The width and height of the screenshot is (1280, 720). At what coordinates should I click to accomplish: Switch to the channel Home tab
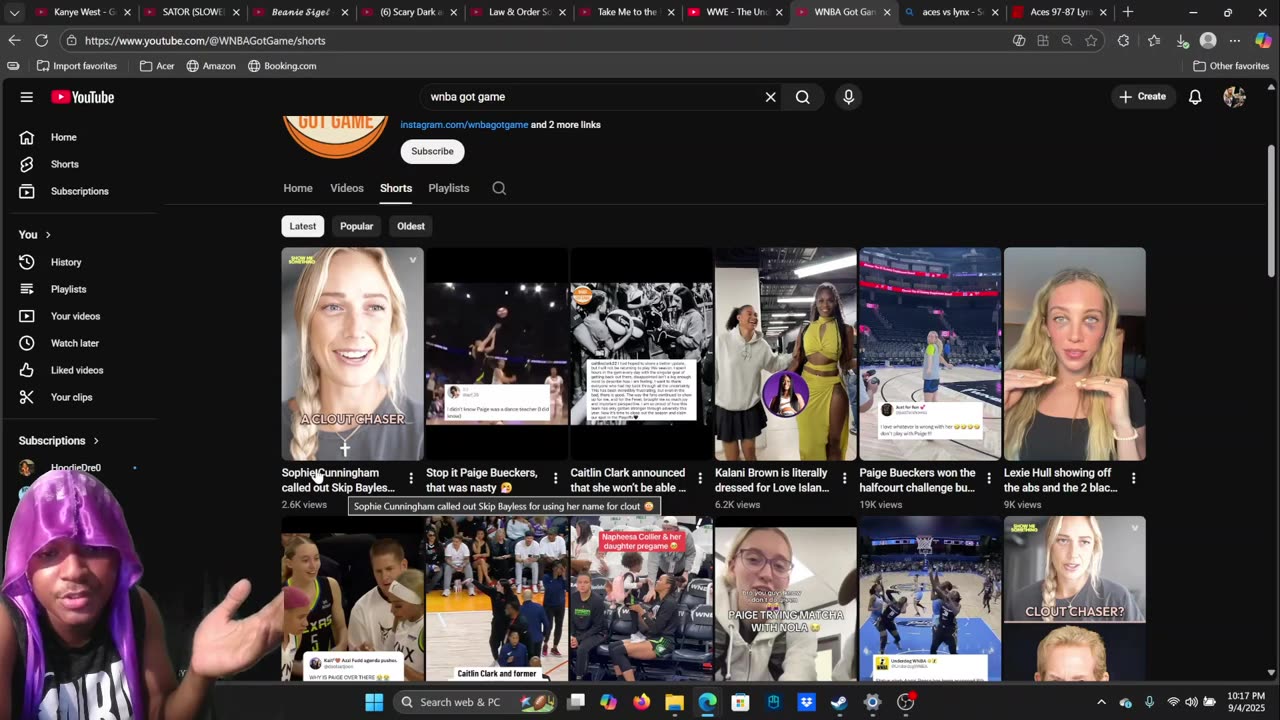(298, 188)
